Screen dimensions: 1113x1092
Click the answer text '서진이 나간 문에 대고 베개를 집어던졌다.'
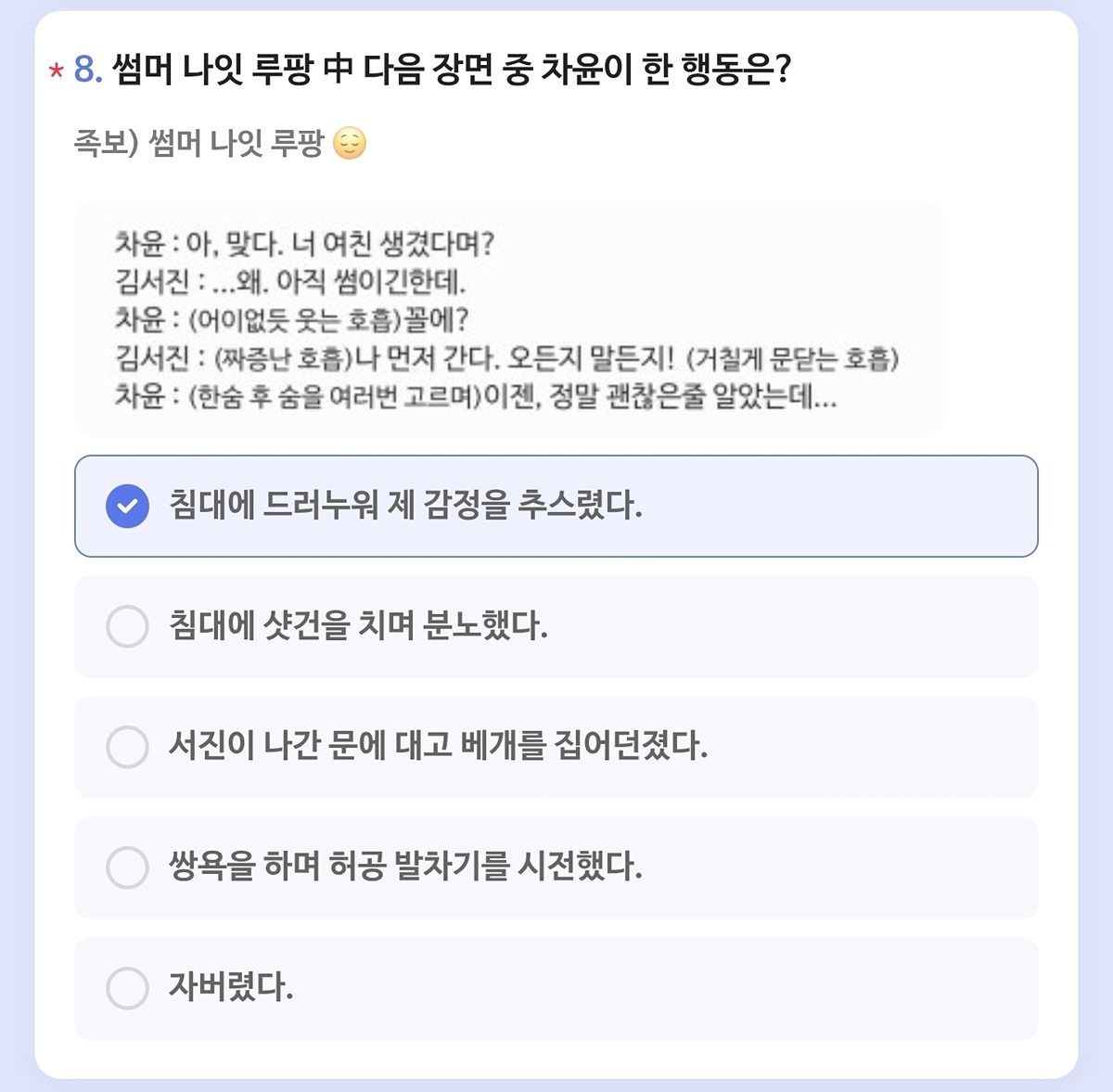pos(438,746)
